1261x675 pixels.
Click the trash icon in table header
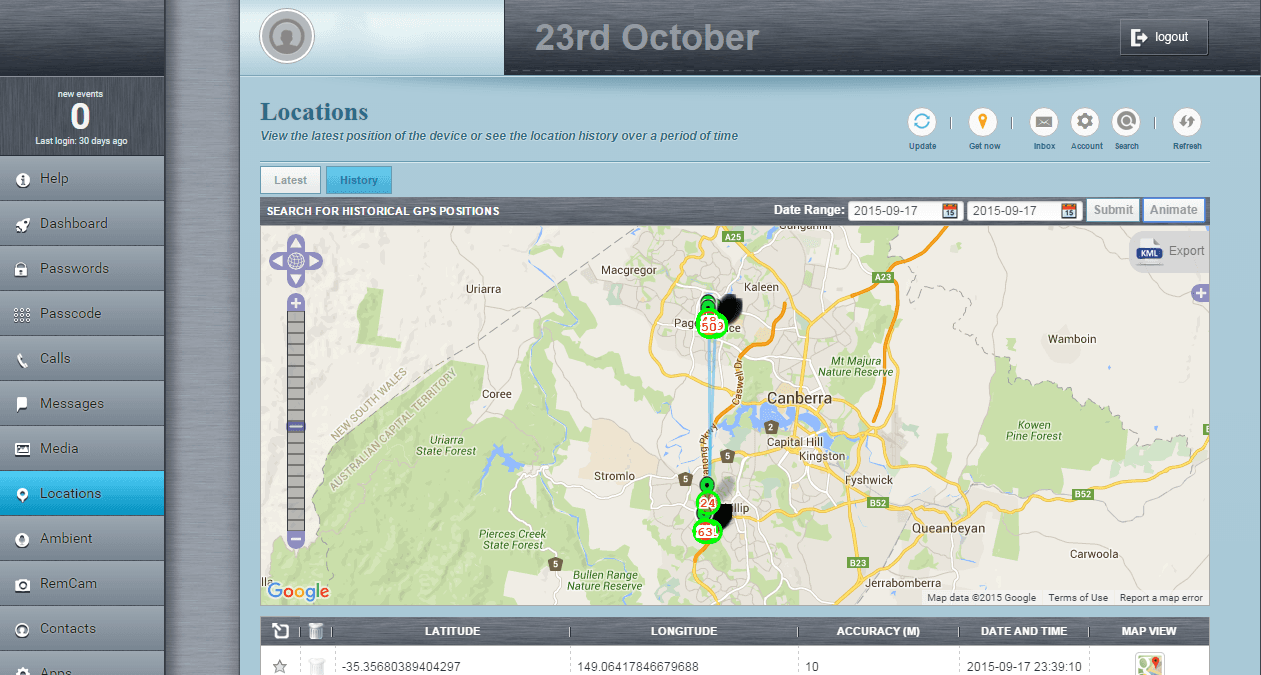tap(315, 631)
